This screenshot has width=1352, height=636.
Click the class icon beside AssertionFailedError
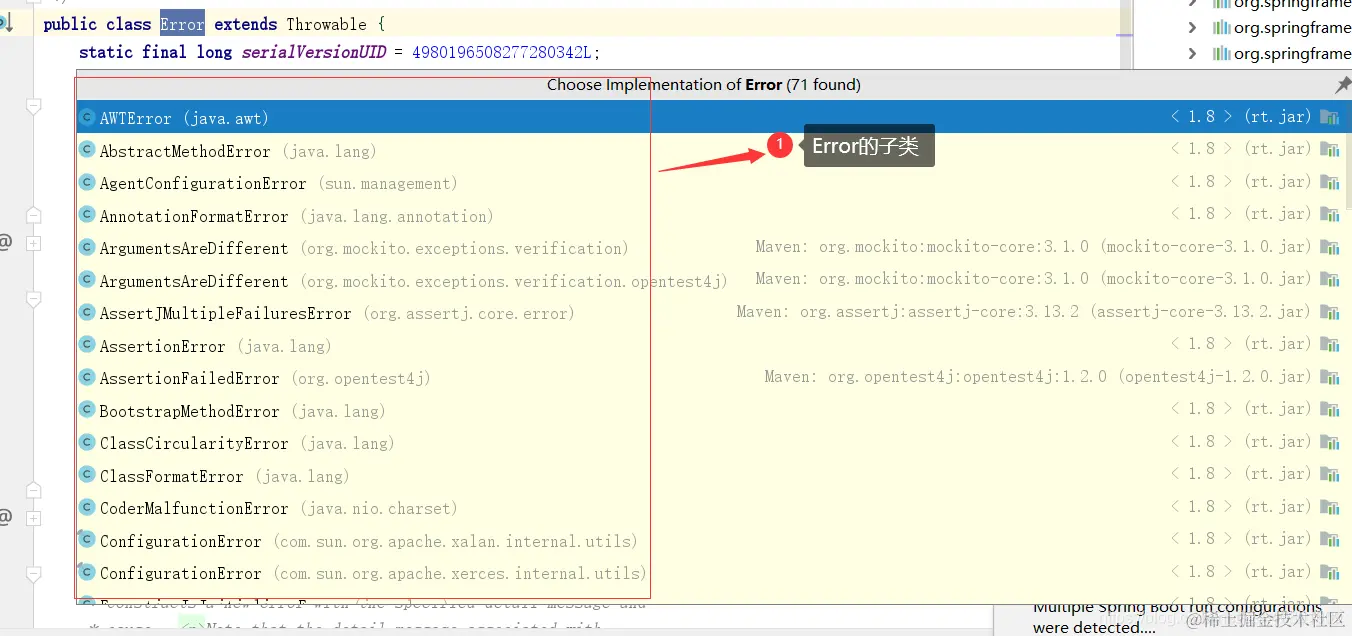[x=87, y=378]
